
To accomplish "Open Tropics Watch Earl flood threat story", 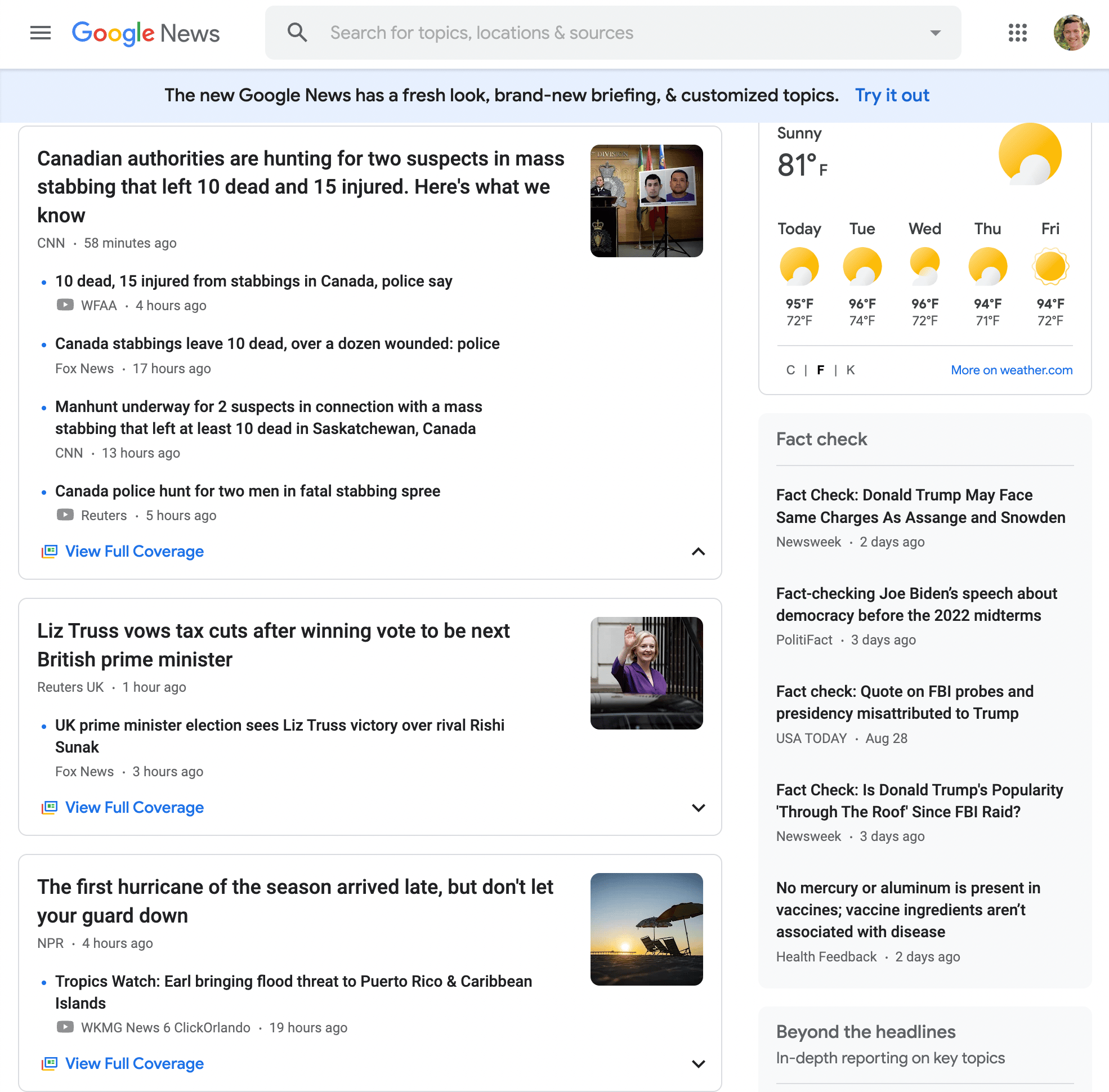I will [x=293, y=992].
